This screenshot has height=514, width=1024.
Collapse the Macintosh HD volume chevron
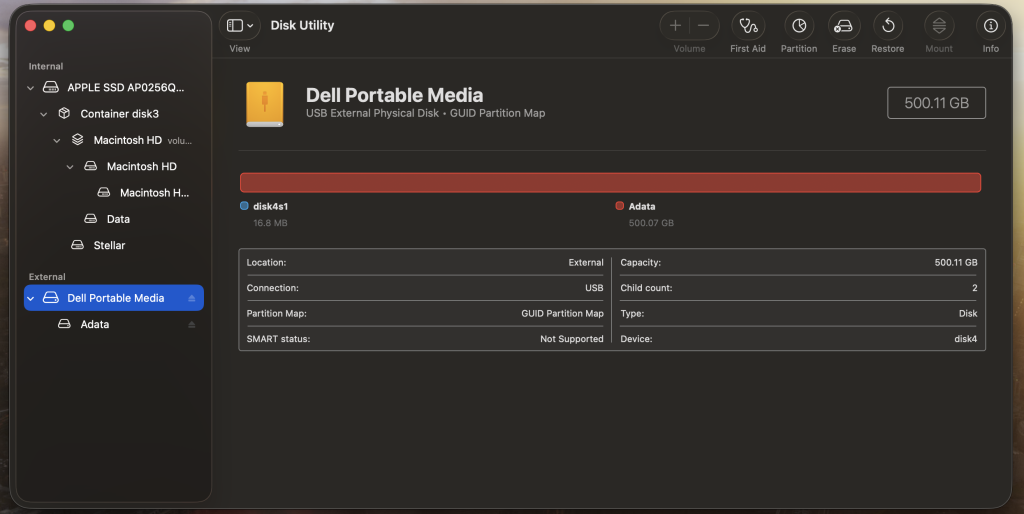[69, 167]
